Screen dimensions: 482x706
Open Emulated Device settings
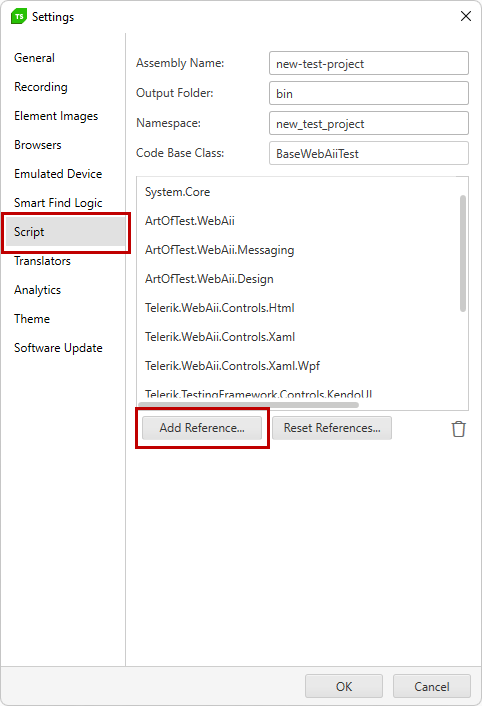[58, 174]
